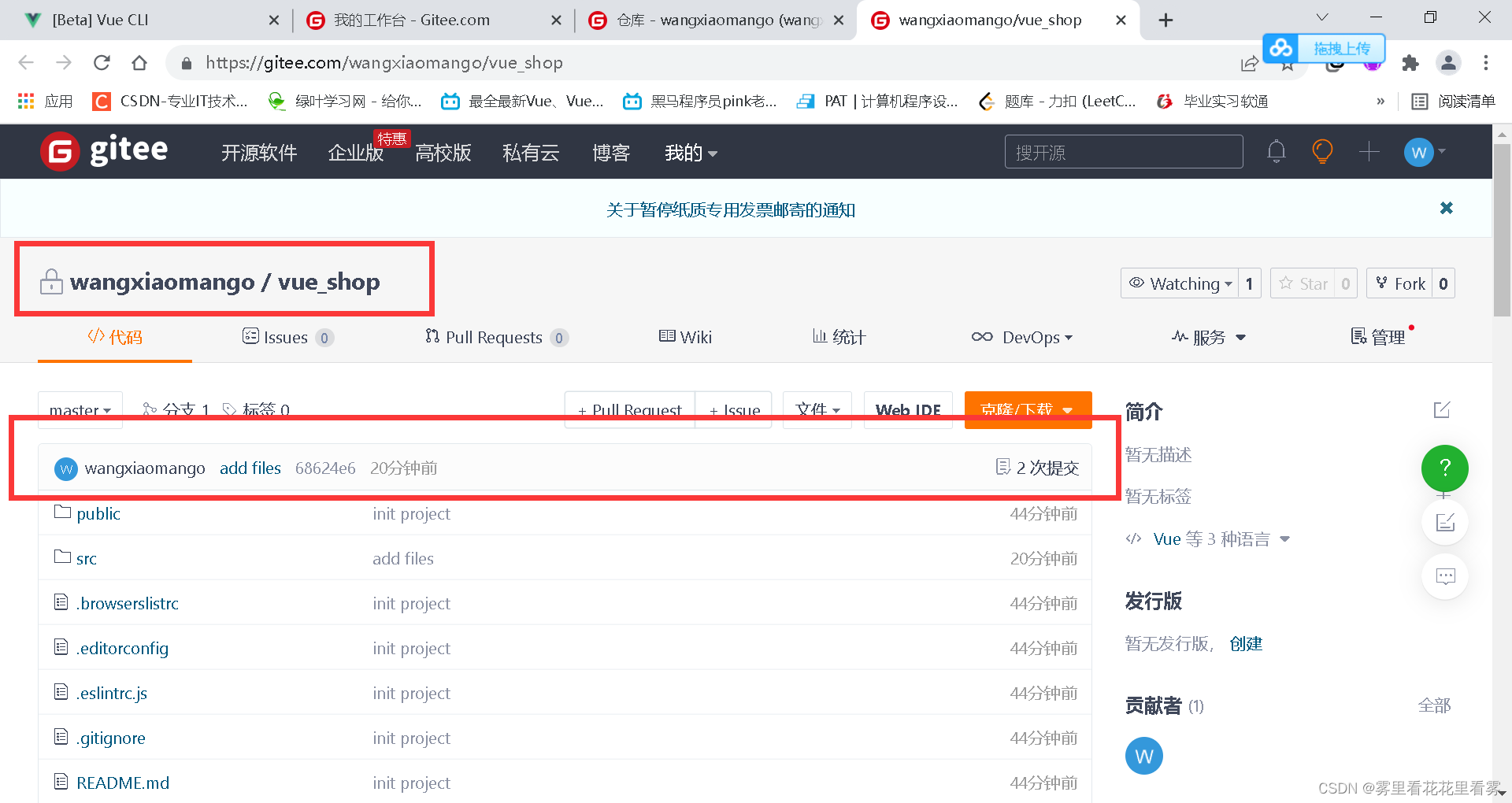Open 企业版 in the top navigation
The height and width of the screenshot is (803, 1512).
click(x=355, y=153)
